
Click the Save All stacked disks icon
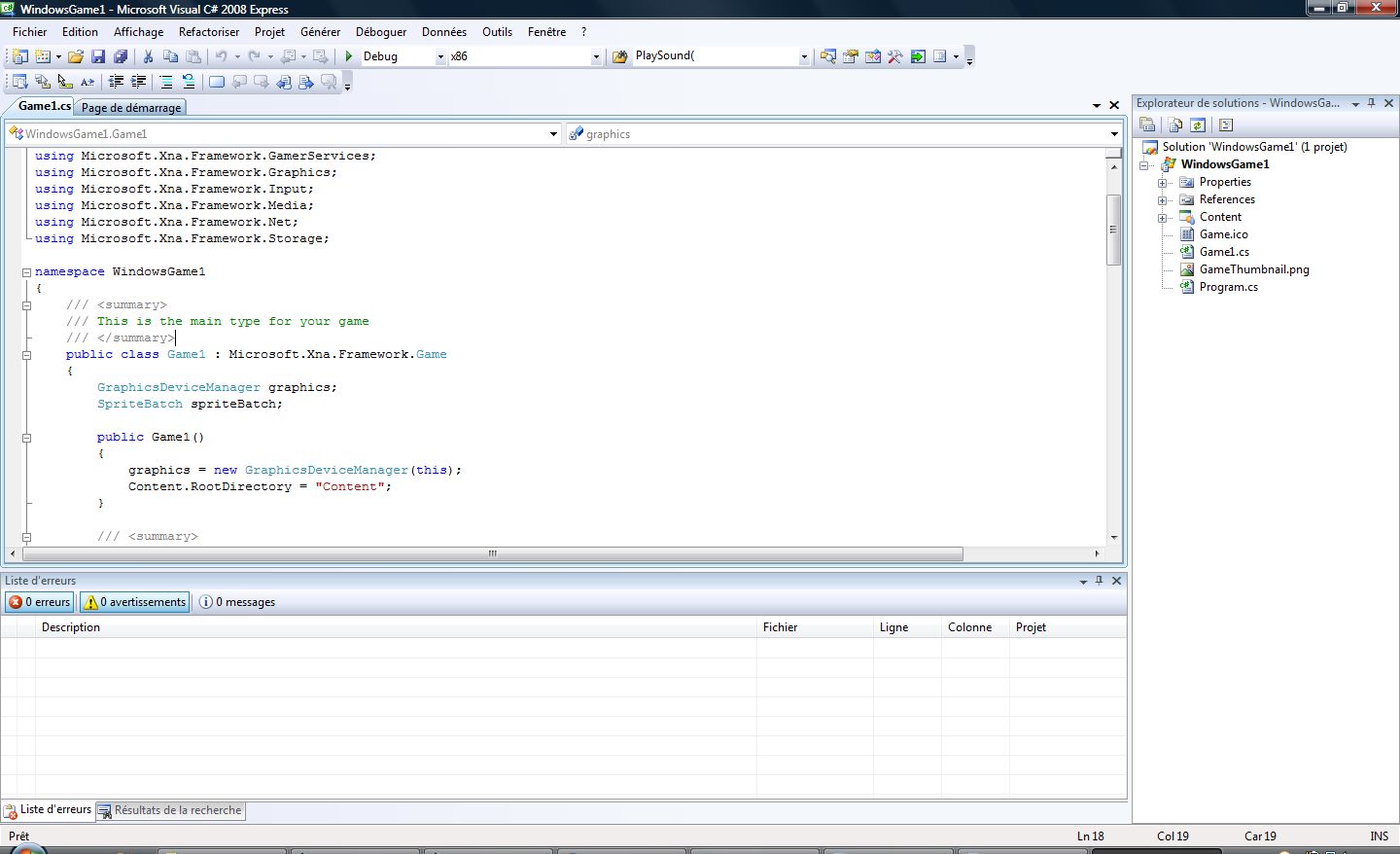click(121, 56)
